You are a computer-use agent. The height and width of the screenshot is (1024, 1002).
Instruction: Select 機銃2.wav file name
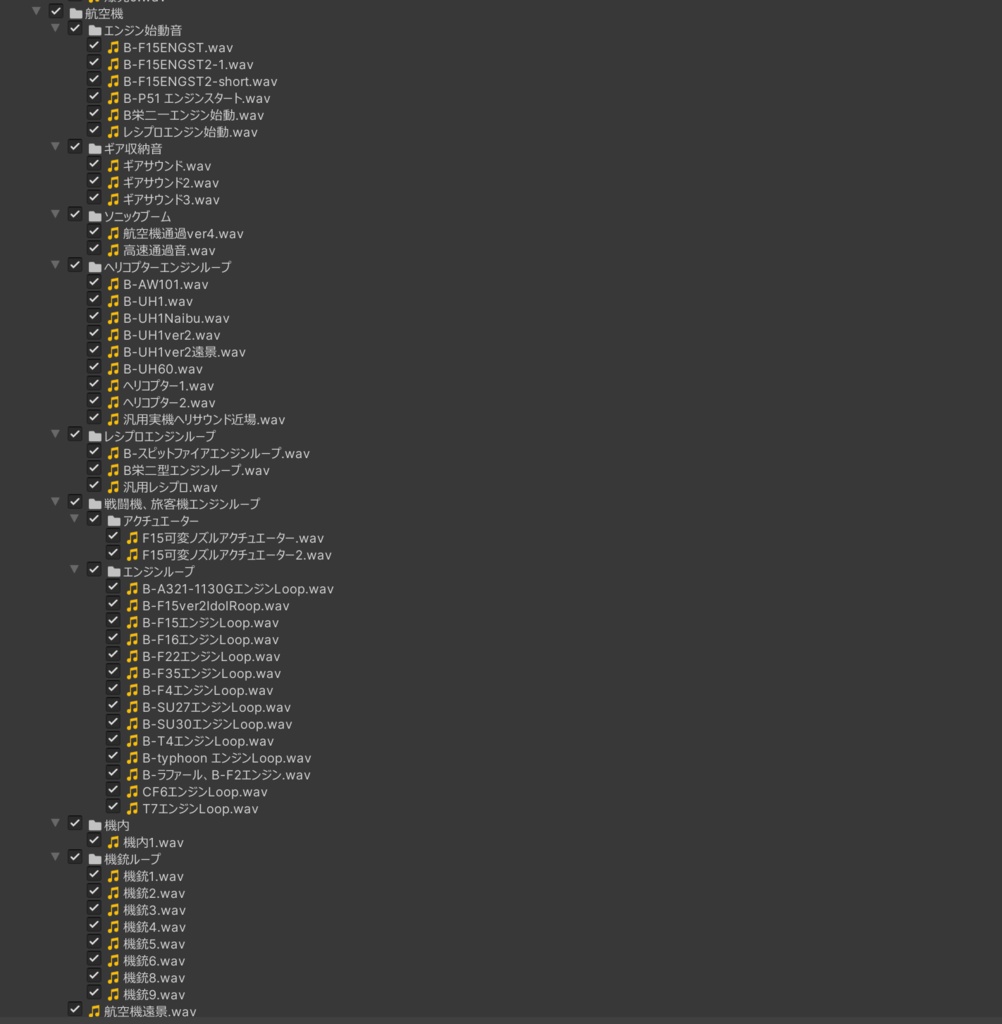(154, 893)
